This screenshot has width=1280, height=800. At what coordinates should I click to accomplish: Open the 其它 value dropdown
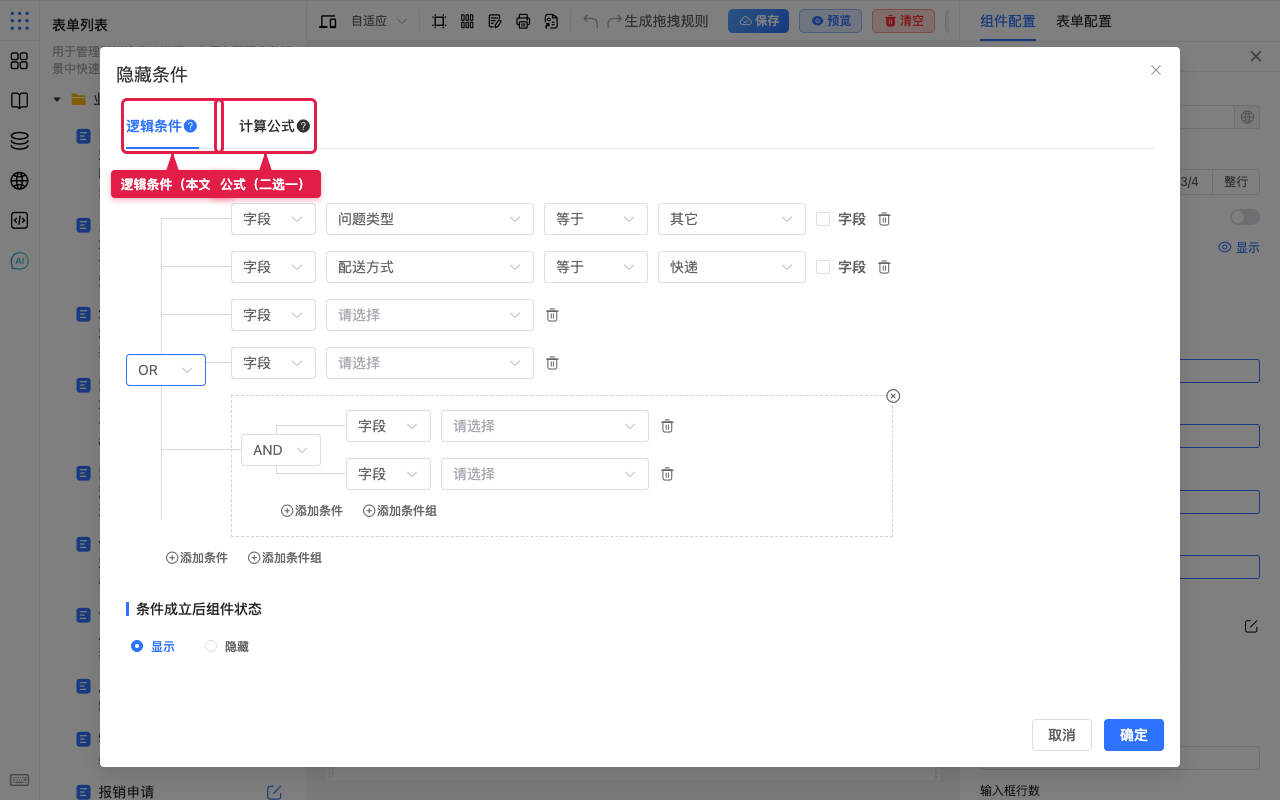click(732, 219)
